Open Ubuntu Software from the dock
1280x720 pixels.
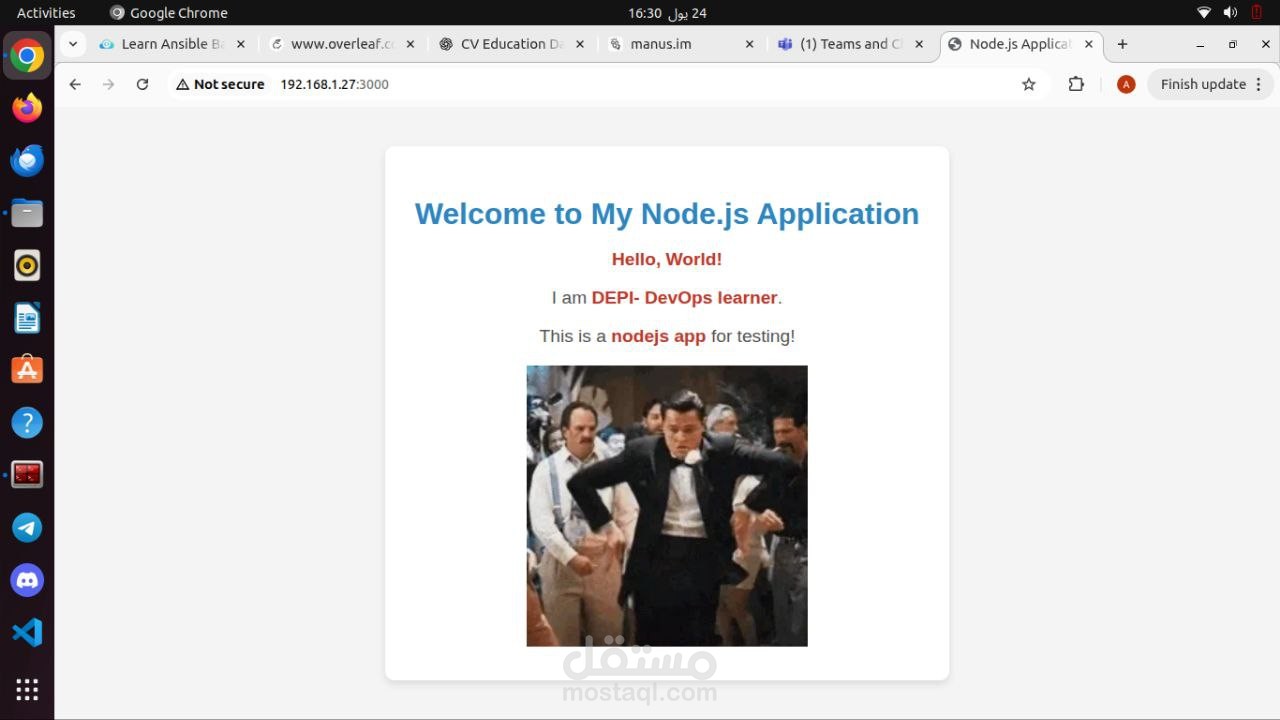click(x=27, y=369)
